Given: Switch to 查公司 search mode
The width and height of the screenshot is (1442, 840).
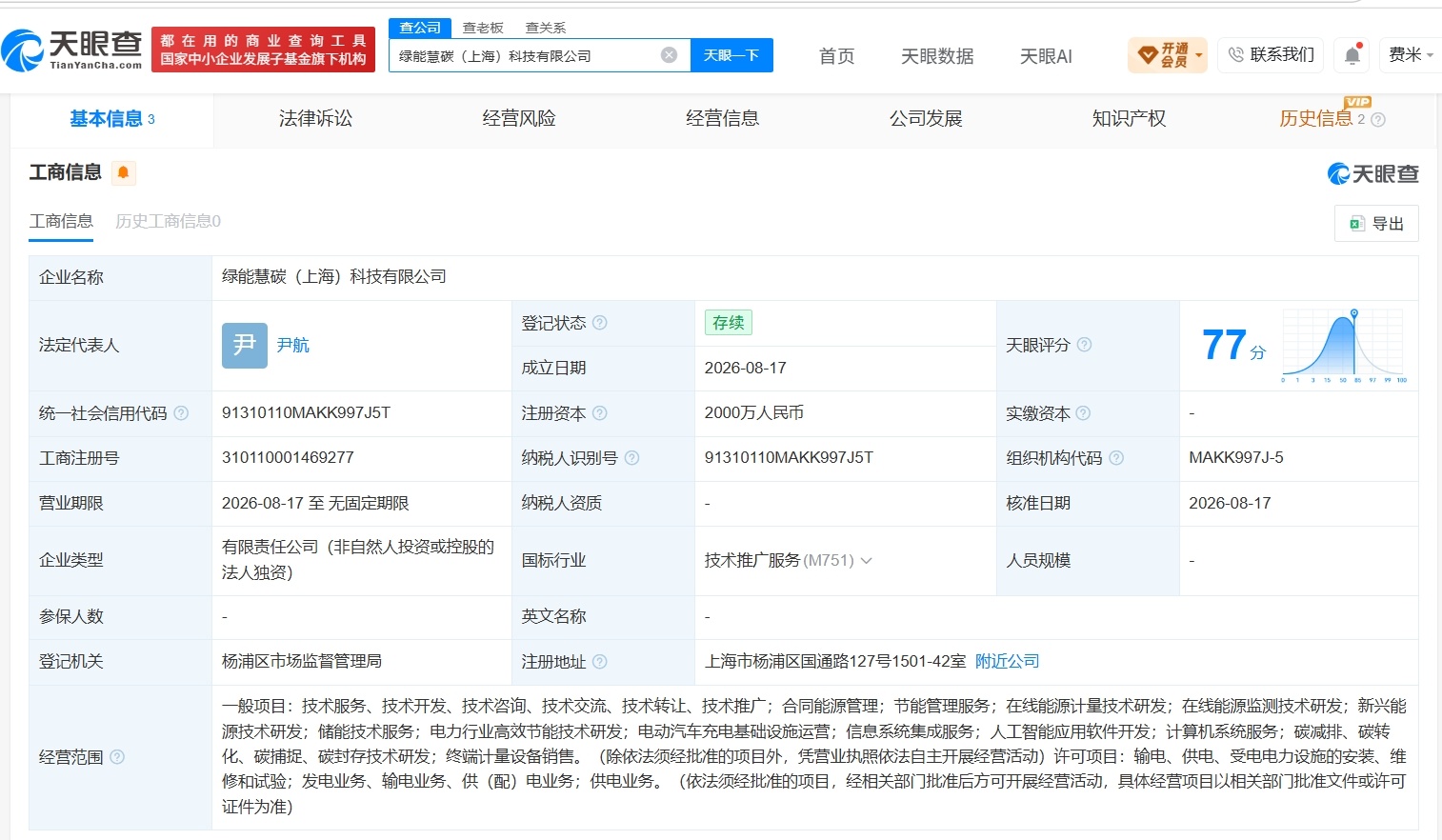Looking at the screenshot, I should pyautogui.click(x=420, y=28).
